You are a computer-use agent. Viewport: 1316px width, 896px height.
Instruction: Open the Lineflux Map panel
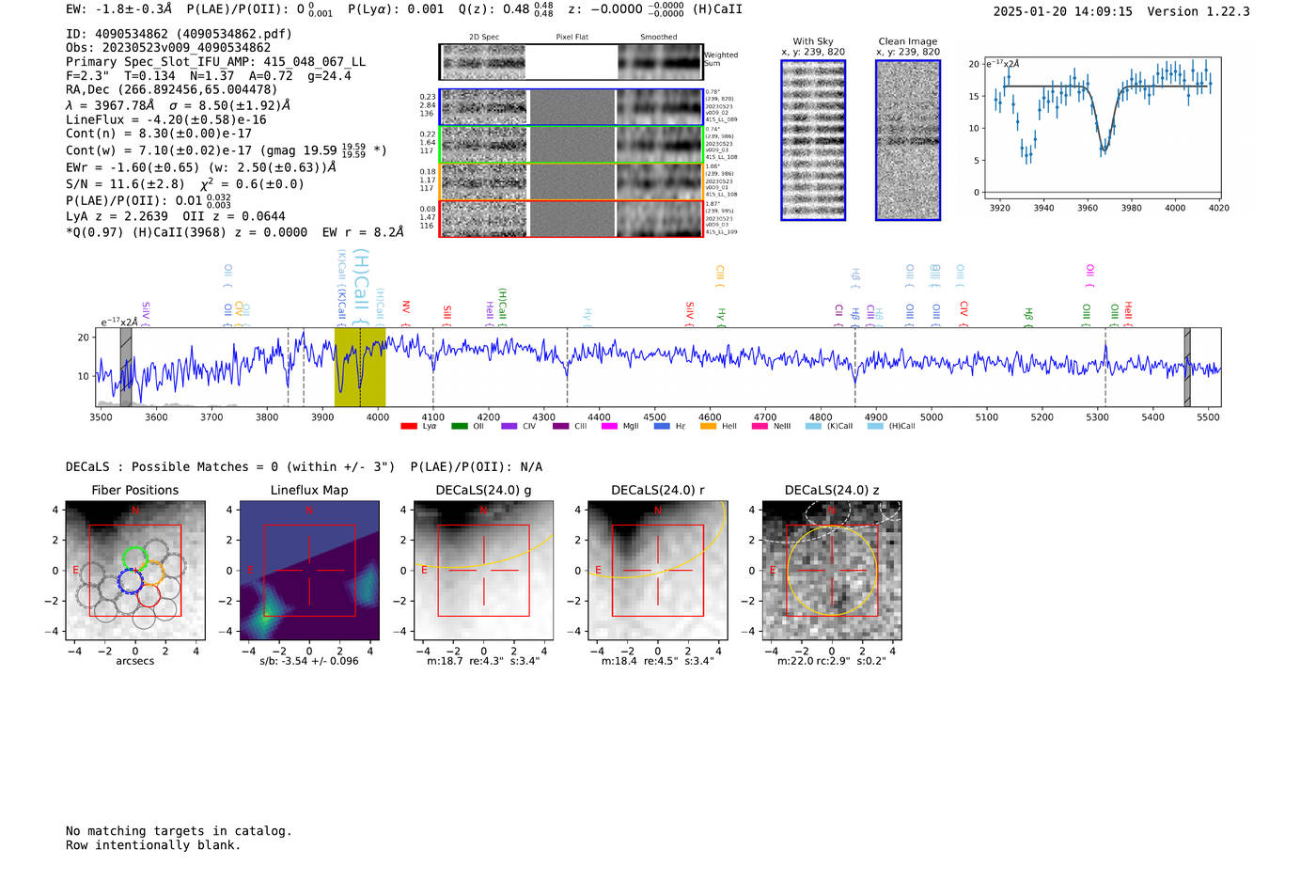pyautogui.click(x=309, y=571)
